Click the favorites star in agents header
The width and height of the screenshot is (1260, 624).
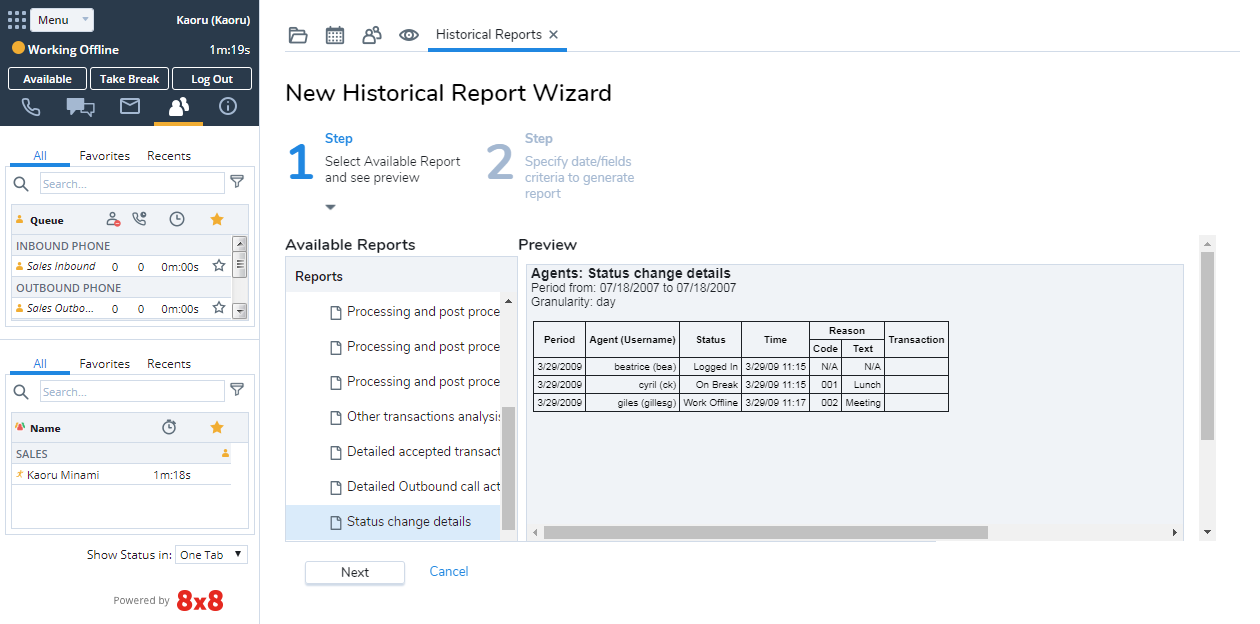click(x=217, y=427)
